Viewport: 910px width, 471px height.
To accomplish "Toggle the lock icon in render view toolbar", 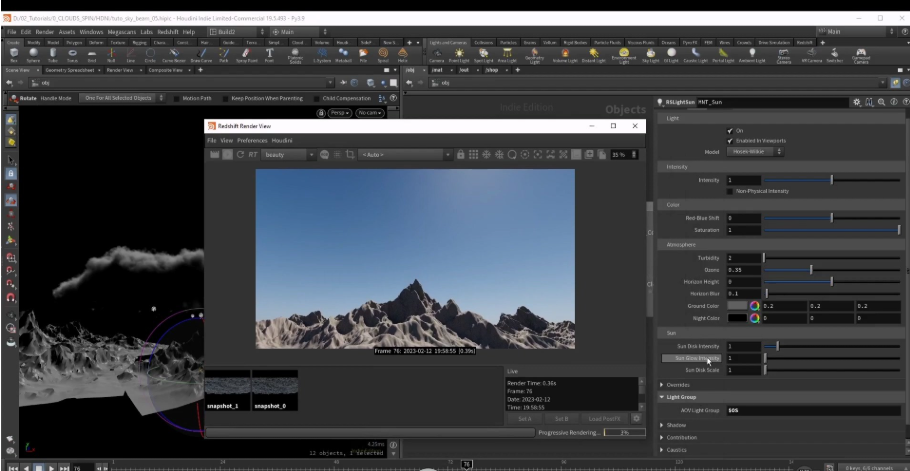I will [460, 155].
